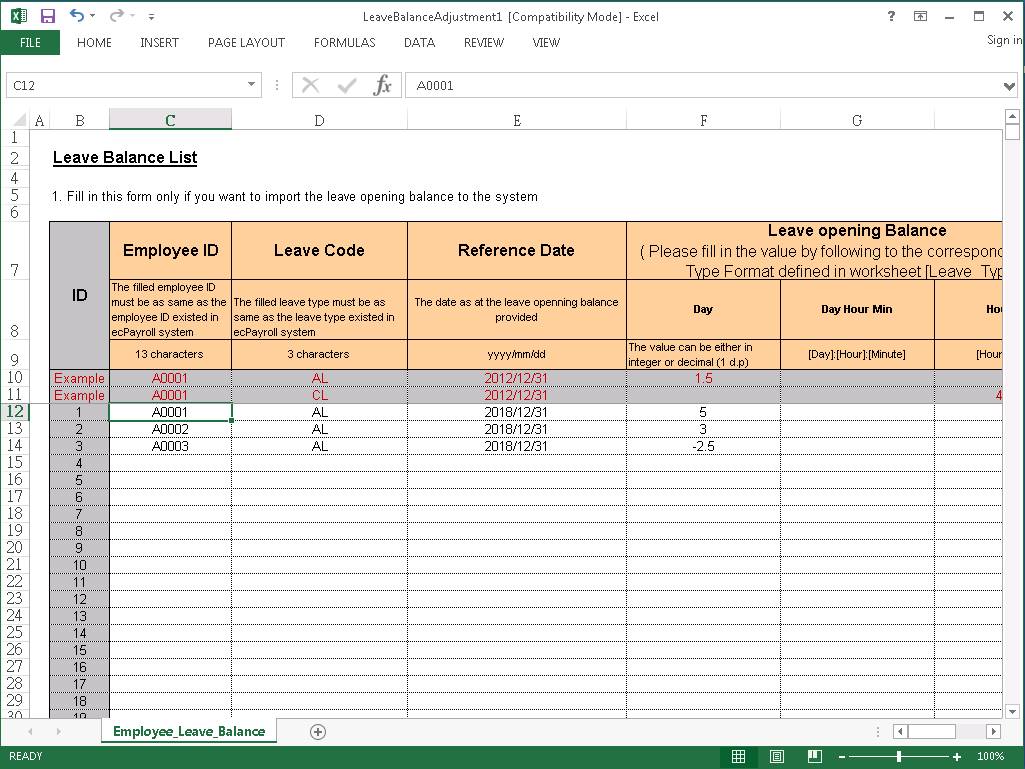Click the Excel application icon in title bar
This screenshot has height=769, width=1025.
point(20,16)
